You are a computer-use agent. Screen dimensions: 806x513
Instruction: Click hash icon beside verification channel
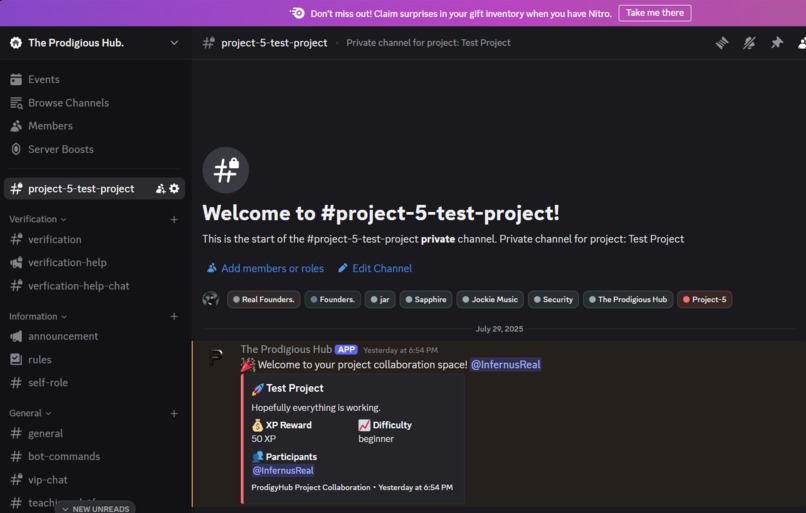16,239
